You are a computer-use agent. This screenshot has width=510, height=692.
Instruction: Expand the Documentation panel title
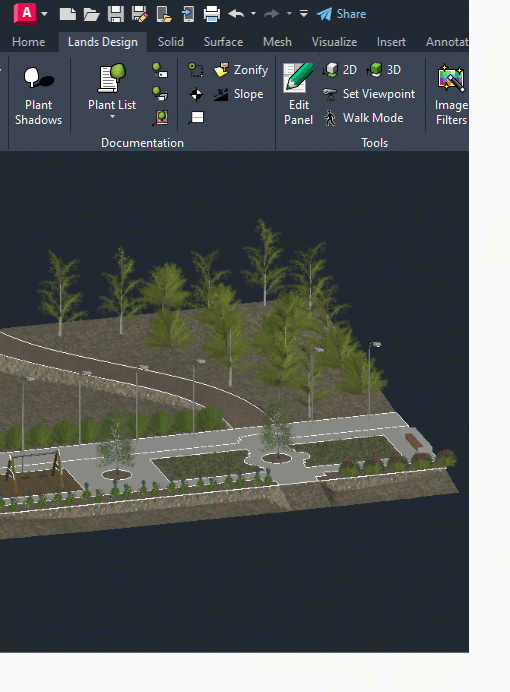pos(142,143)
